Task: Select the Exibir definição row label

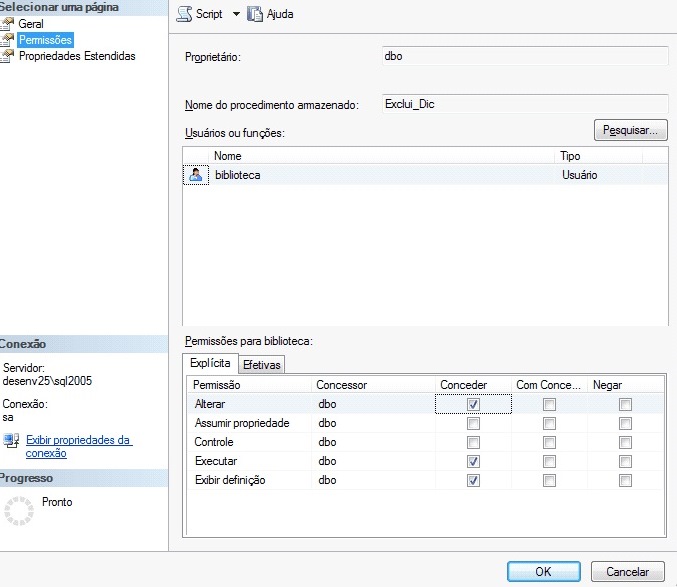Action: [x=230, y=480]
